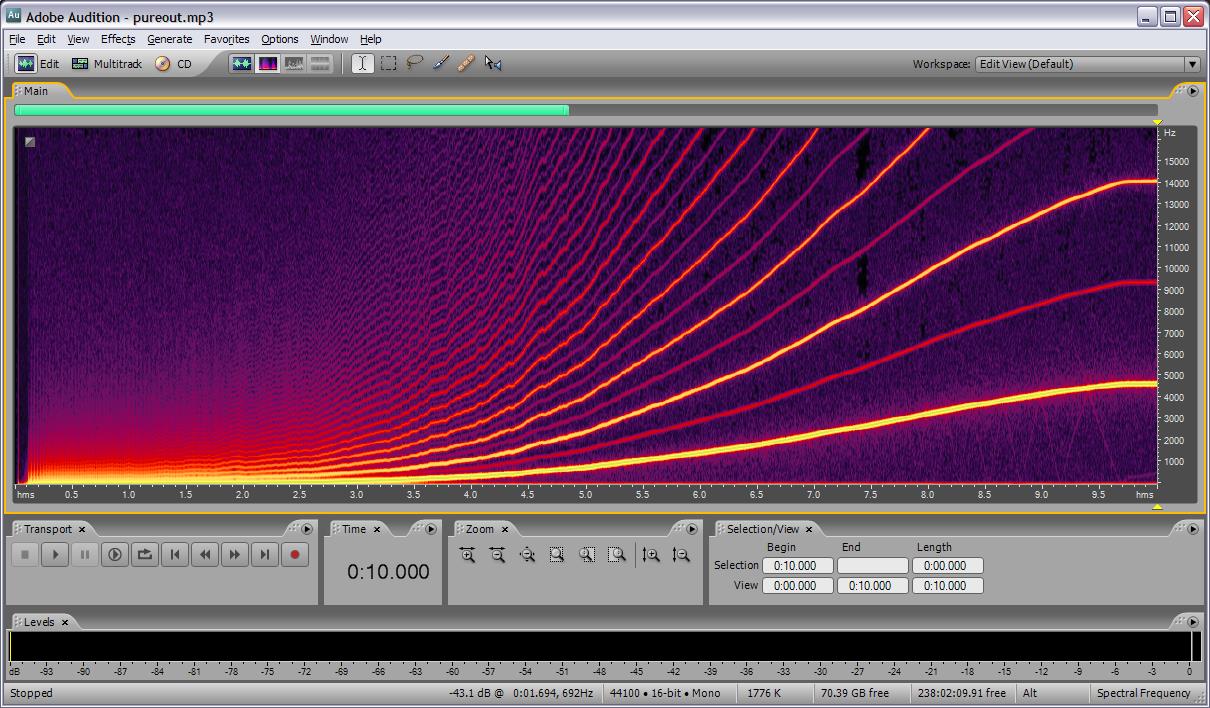Go to End in Transport
The height and width of the screenshot is (708, 1210).
pyautogui.click(x=265, y=554)
